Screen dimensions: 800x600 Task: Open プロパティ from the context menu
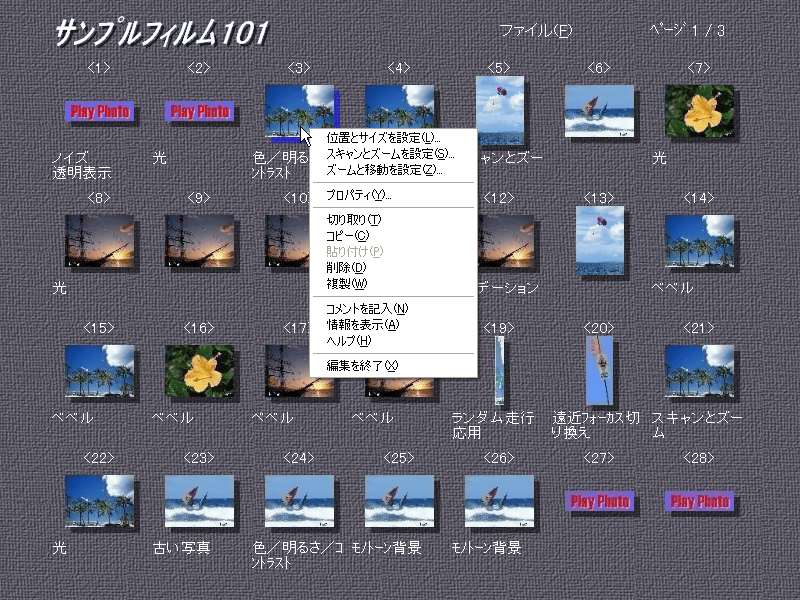tap(359, 195)
